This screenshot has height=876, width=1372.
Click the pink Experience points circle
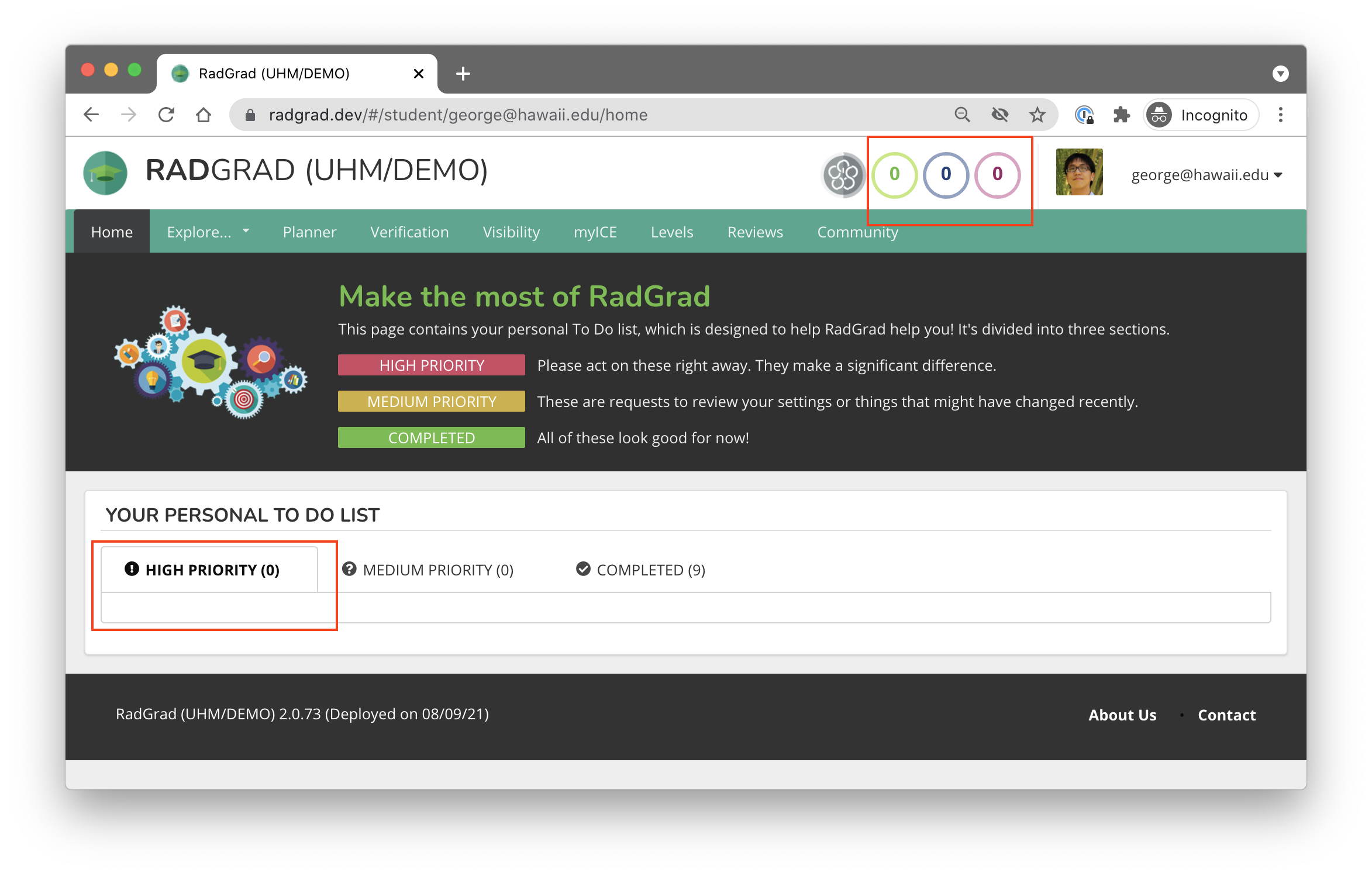click(x=997, y=175)
